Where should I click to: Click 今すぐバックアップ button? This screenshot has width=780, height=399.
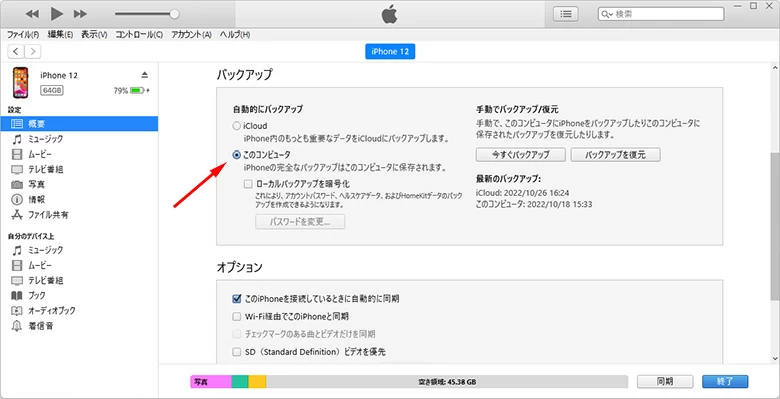click(520, 155)
